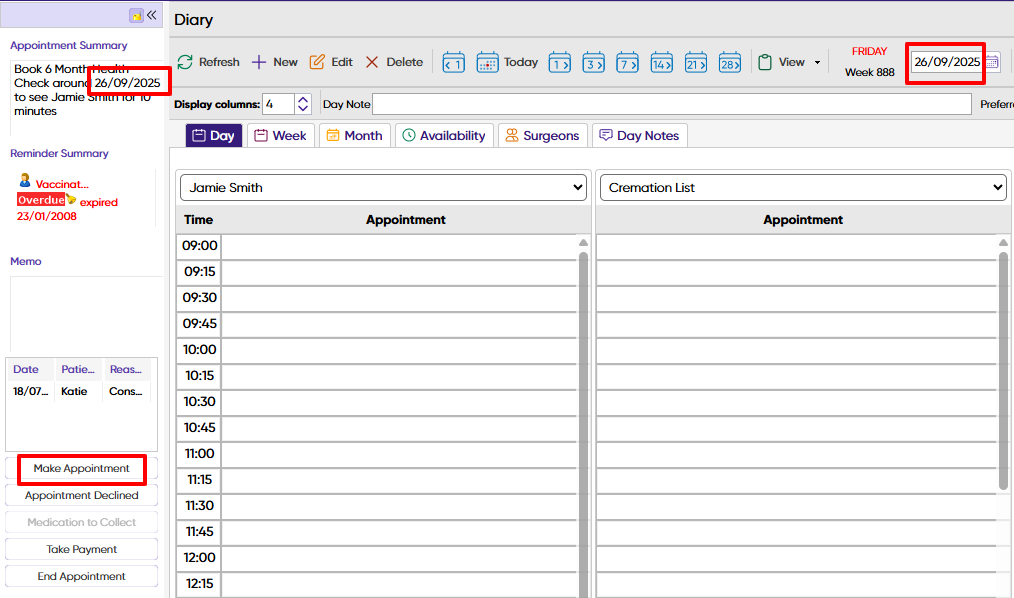Open the date picker calendar icon
The image size is (1014, 598).
pos(992,62)
